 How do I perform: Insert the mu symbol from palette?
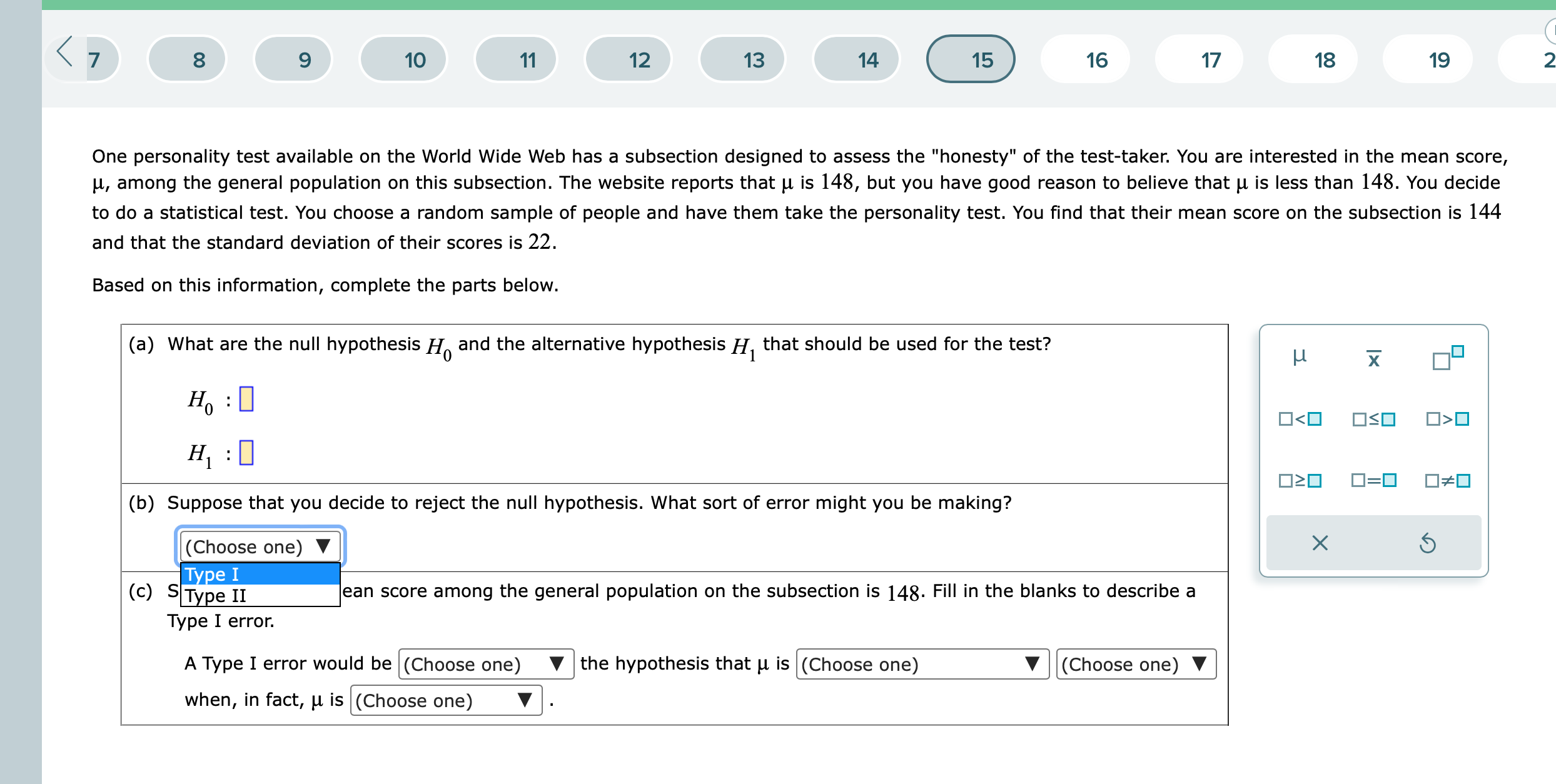[x=1300, y=357]
